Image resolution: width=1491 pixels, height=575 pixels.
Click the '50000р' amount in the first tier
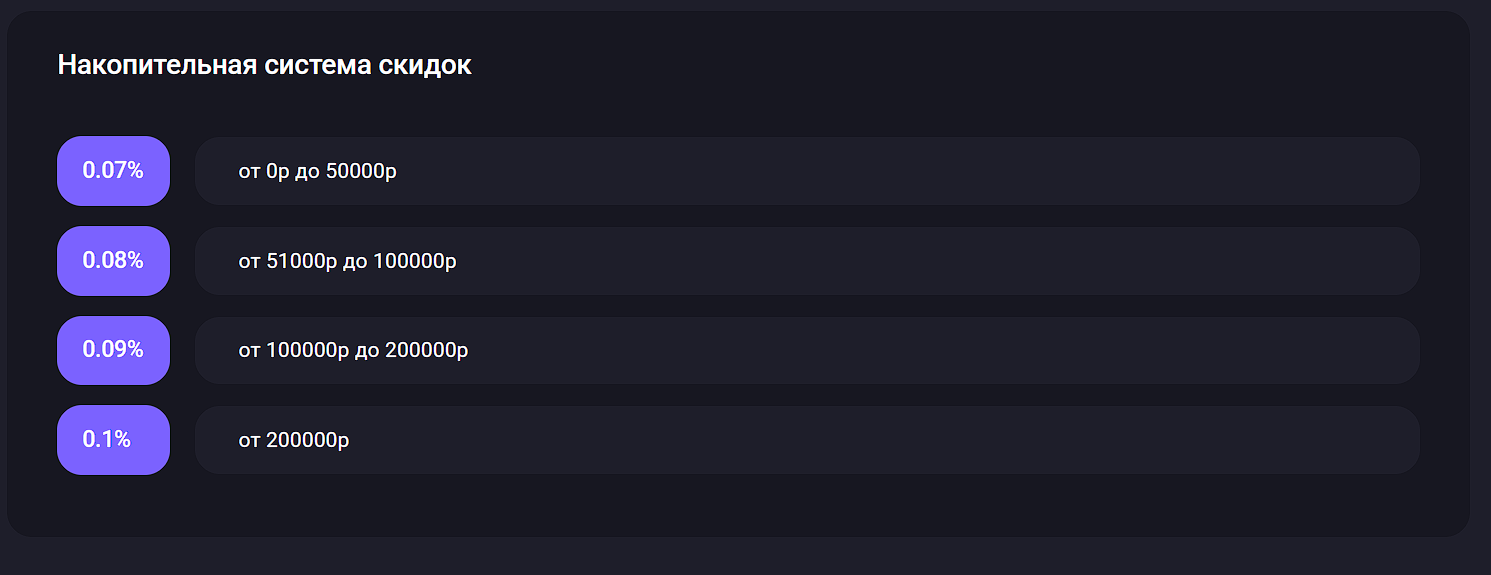[361, 172]
